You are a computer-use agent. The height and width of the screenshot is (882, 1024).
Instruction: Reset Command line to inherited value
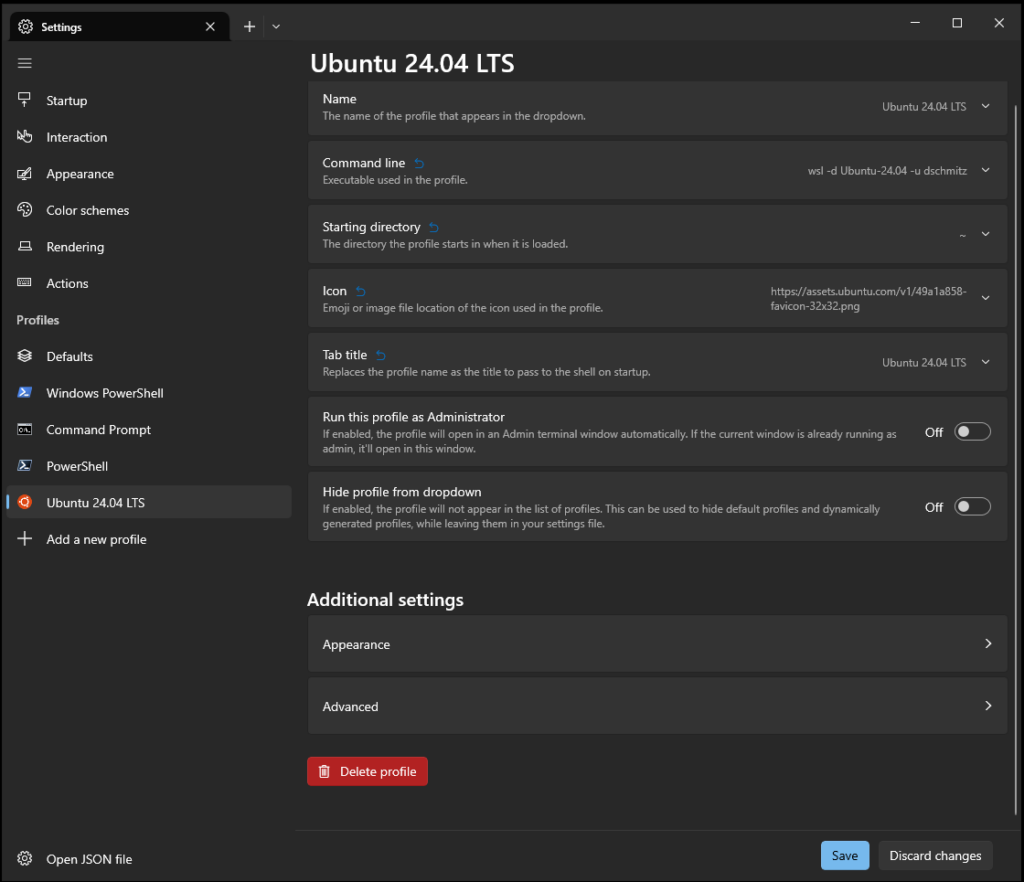click(x=419, y=163)
